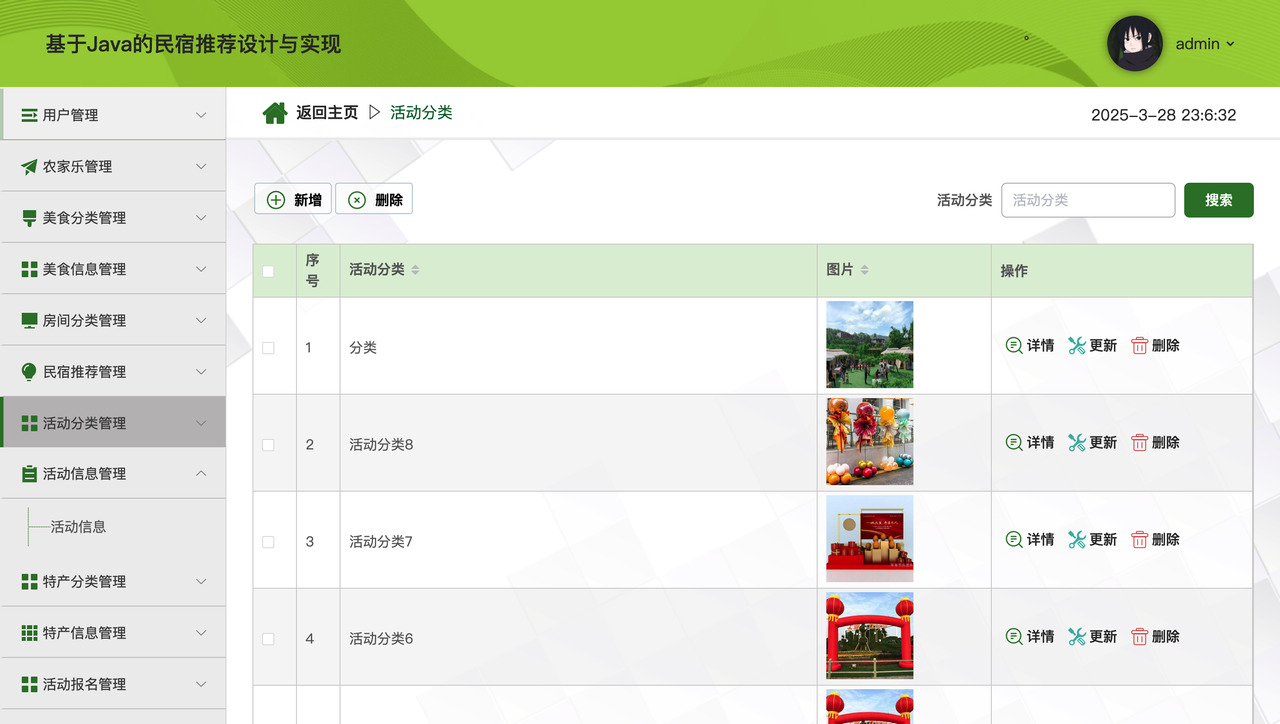Expand the 民宿推荐管理 chevron
Image resolution: width=1280 pixels, height=724 pixels.
[201, 372]
